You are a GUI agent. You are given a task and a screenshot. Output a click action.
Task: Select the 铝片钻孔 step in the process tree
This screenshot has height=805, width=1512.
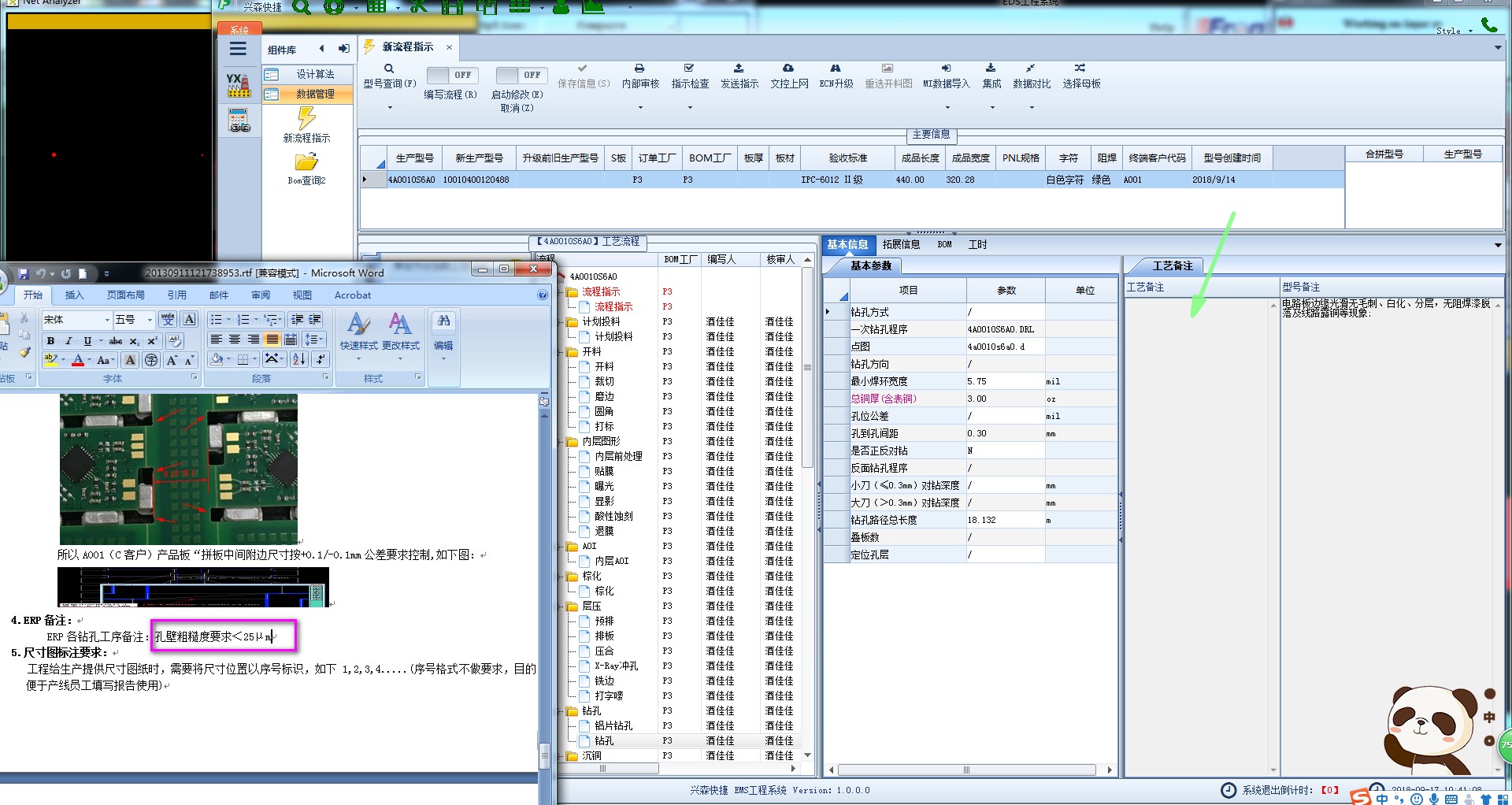click(x=613, y=726)
